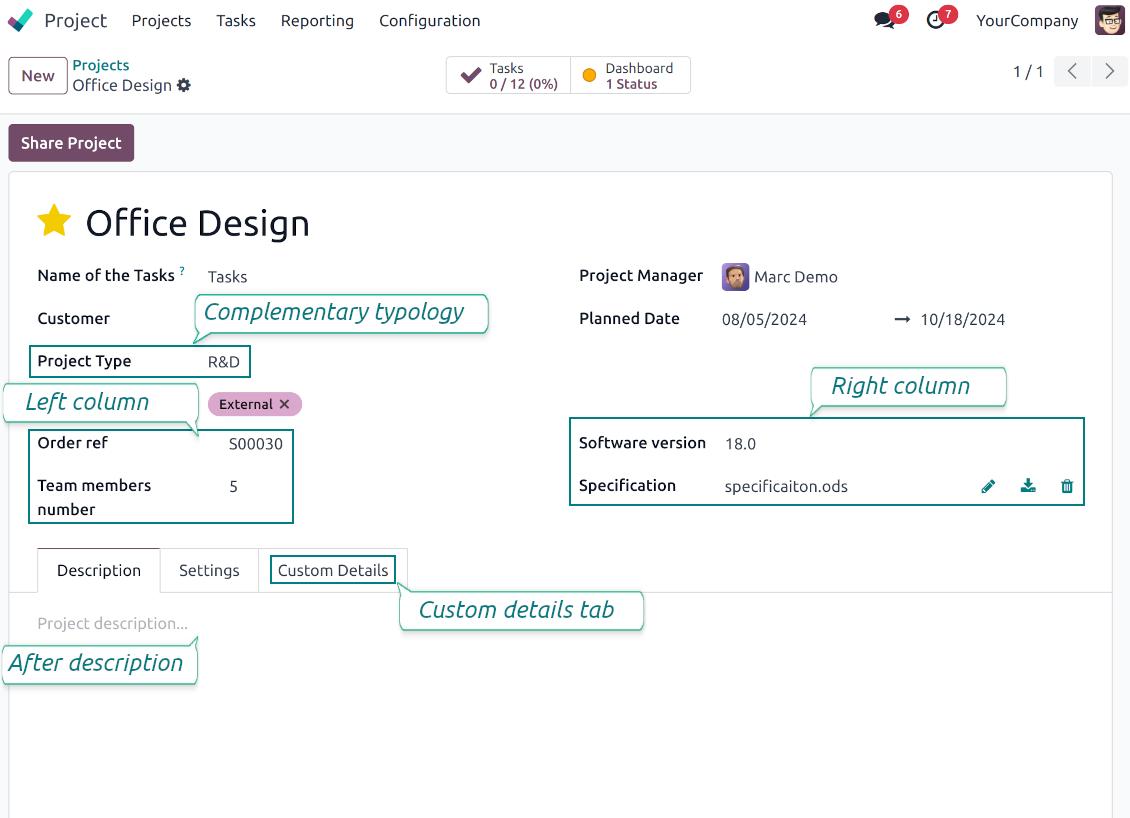
Task: Open the activities clock icon
Action: pos(935,20)
